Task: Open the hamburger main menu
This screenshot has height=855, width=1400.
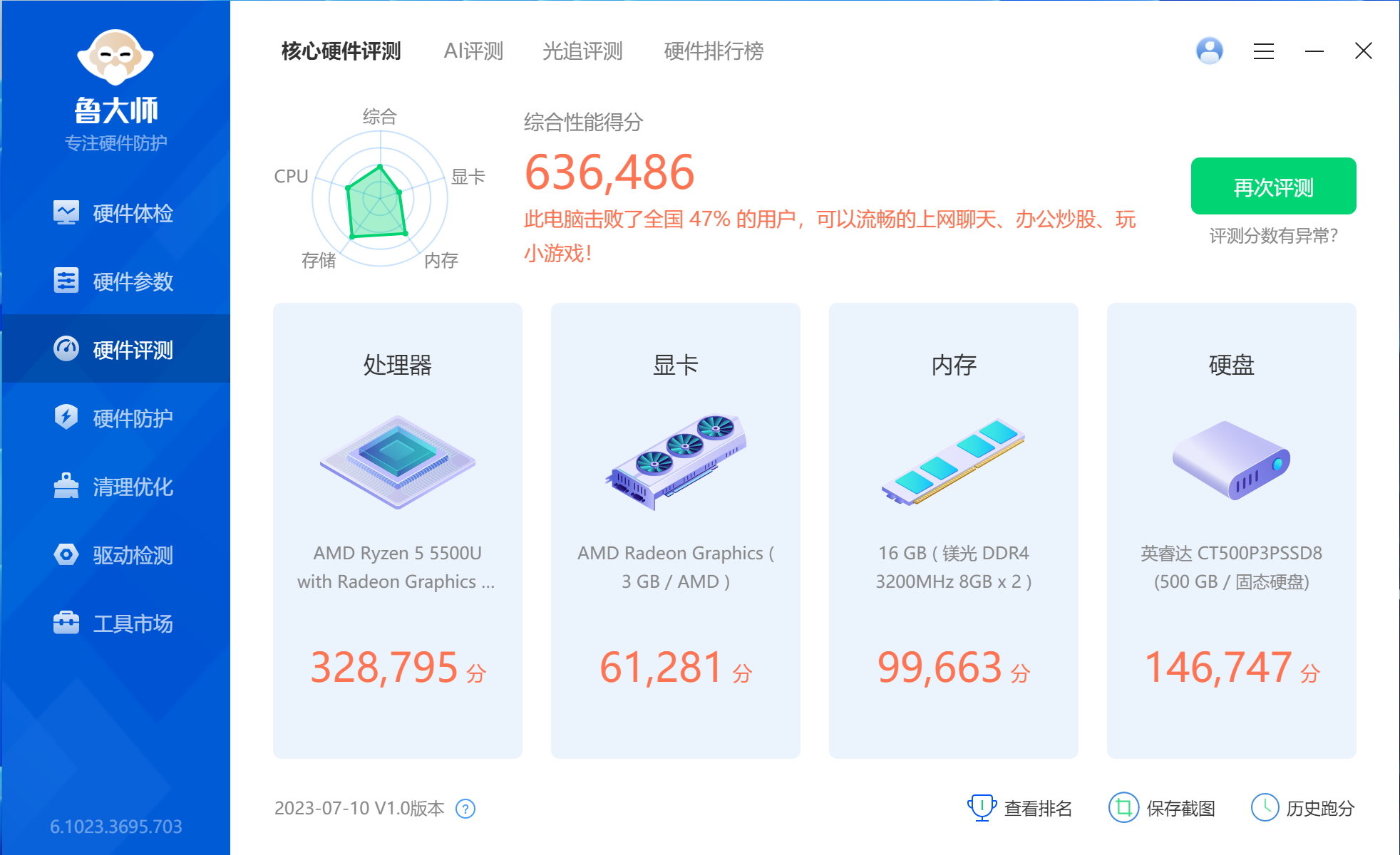Action: pos(1264,51)
